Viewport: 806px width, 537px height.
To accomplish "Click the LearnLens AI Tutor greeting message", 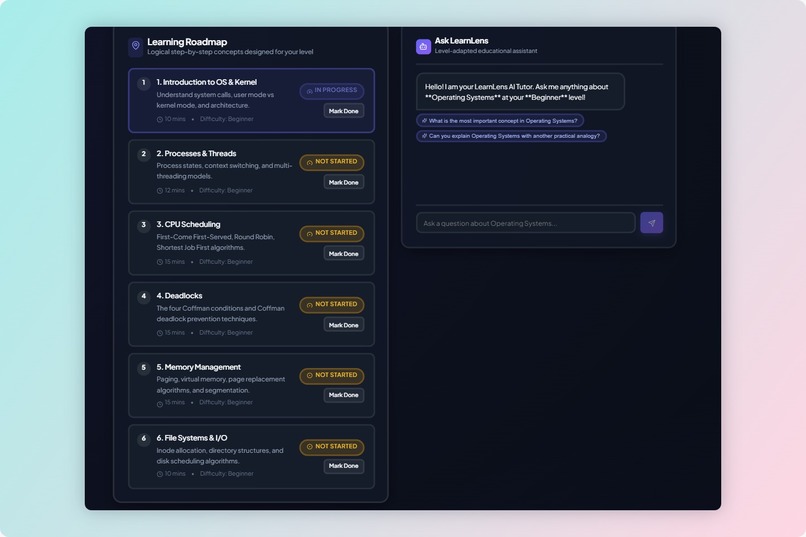I will [x=520, y=92].
